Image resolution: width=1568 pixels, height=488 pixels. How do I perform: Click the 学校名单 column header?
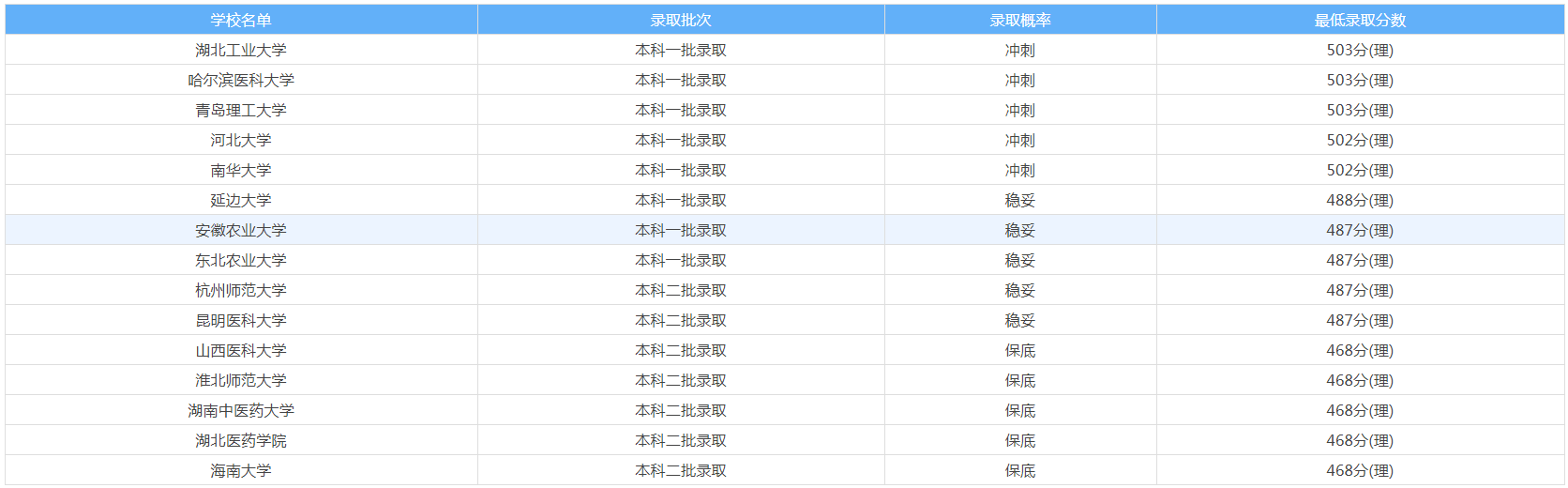point(241,20)
